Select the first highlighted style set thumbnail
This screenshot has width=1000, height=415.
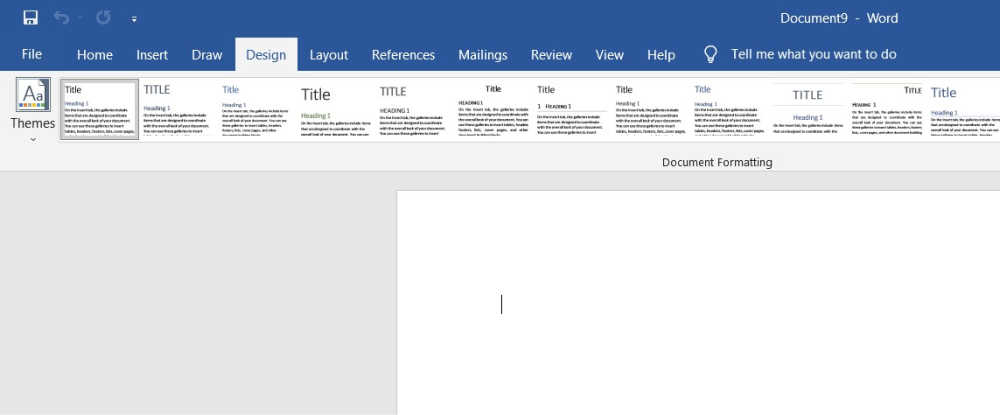tap(99, 109)
